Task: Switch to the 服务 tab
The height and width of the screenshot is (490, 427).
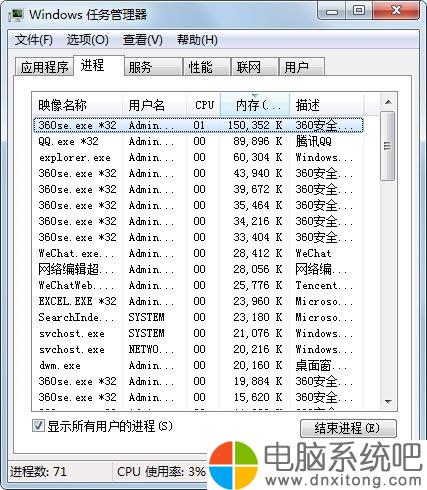Action: point(153,67)
